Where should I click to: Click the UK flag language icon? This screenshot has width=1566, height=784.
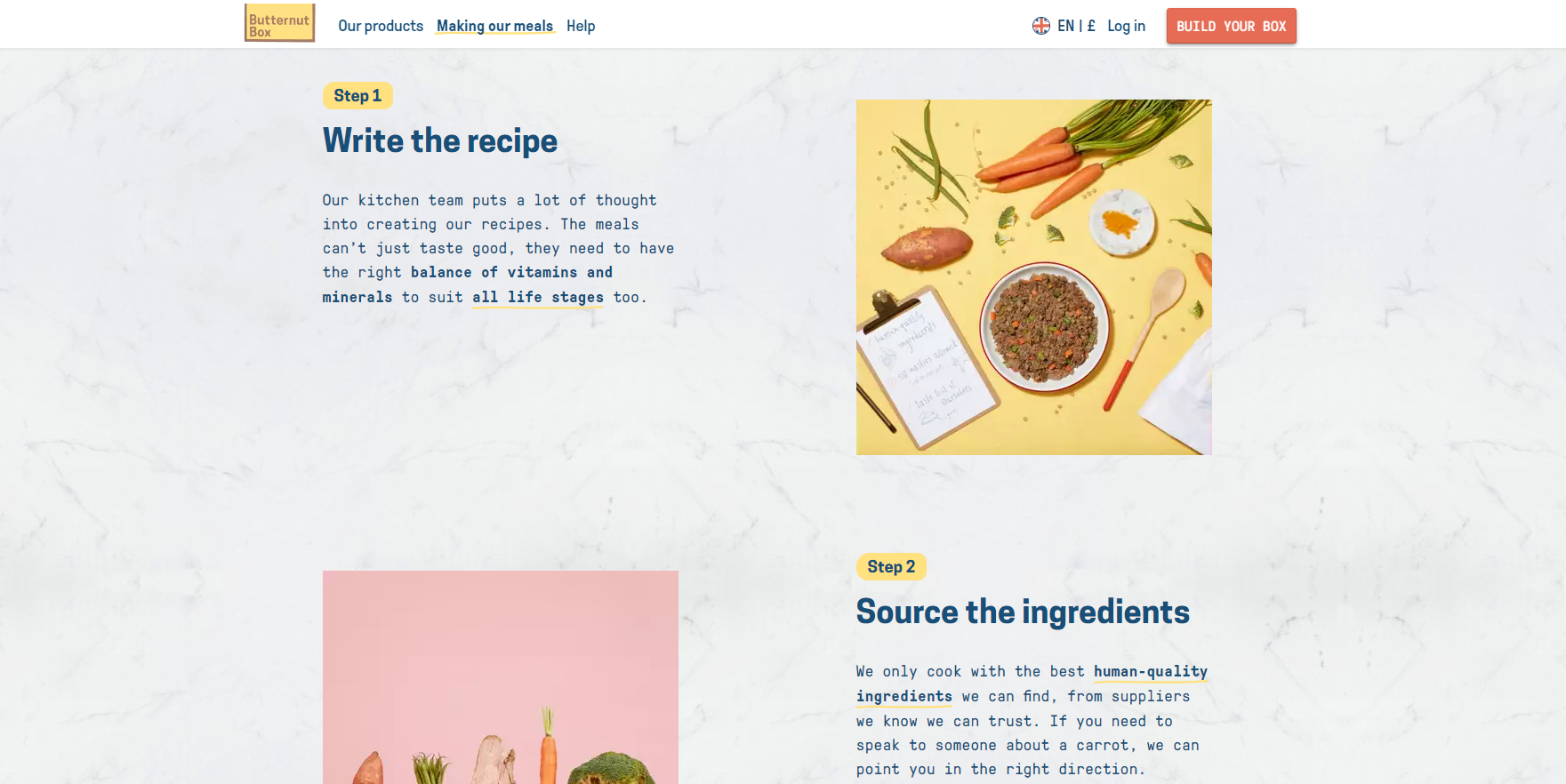(x=1040, y=26)
